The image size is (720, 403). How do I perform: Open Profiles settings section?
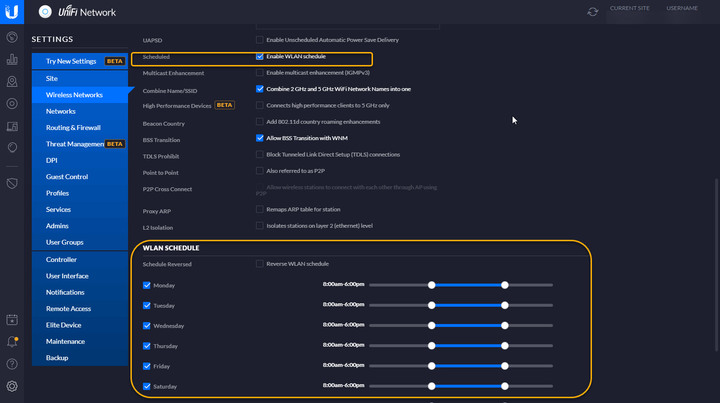(x=80, y=193)
